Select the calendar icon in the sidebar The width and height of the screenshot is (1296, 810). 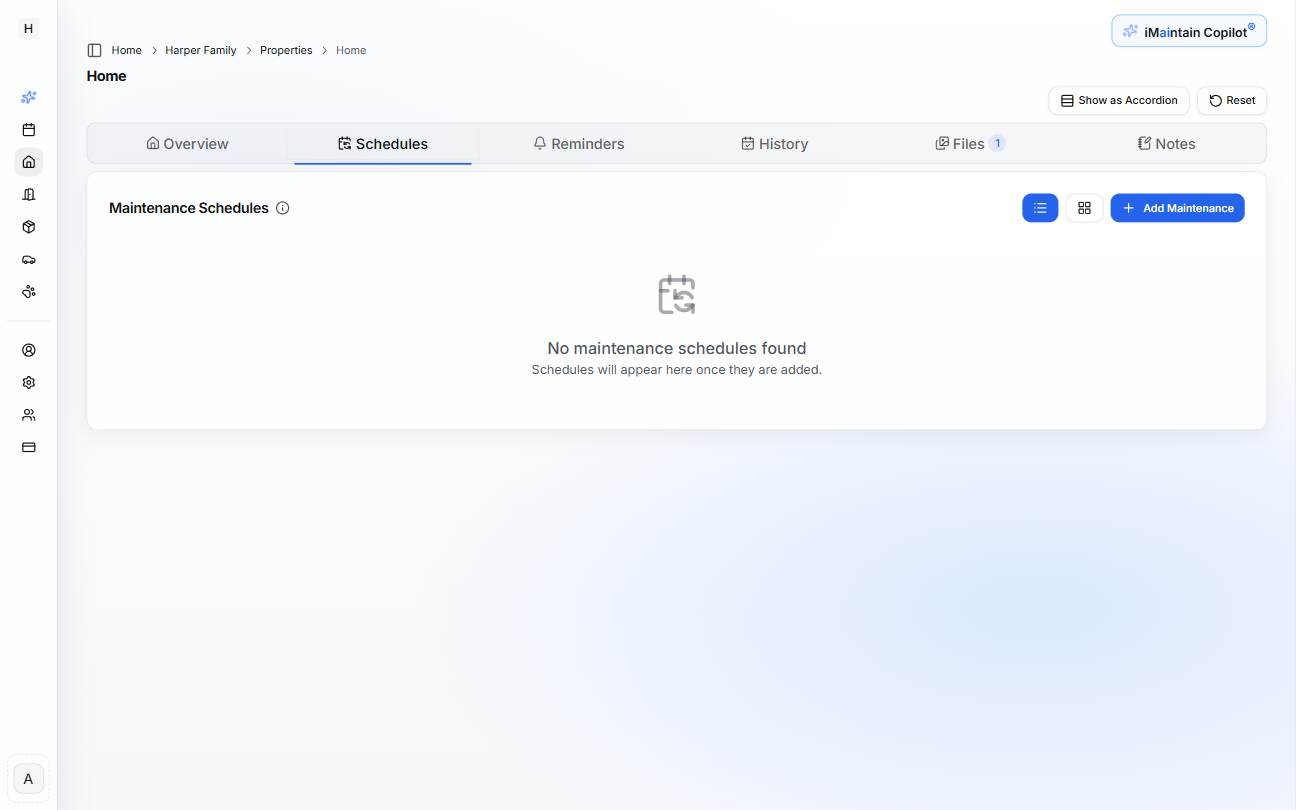(x=28, y=129)
